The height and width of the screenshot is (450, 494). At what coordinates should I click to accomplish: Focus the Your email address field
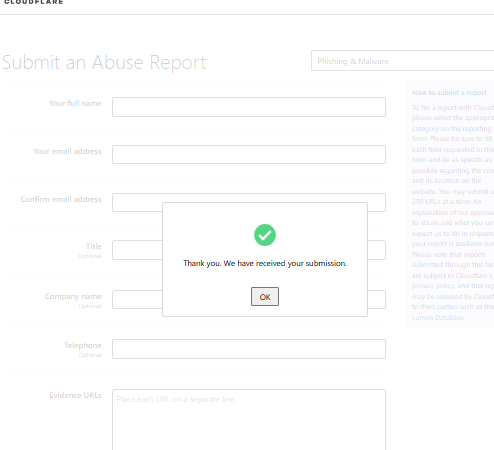tap(249, 155)
